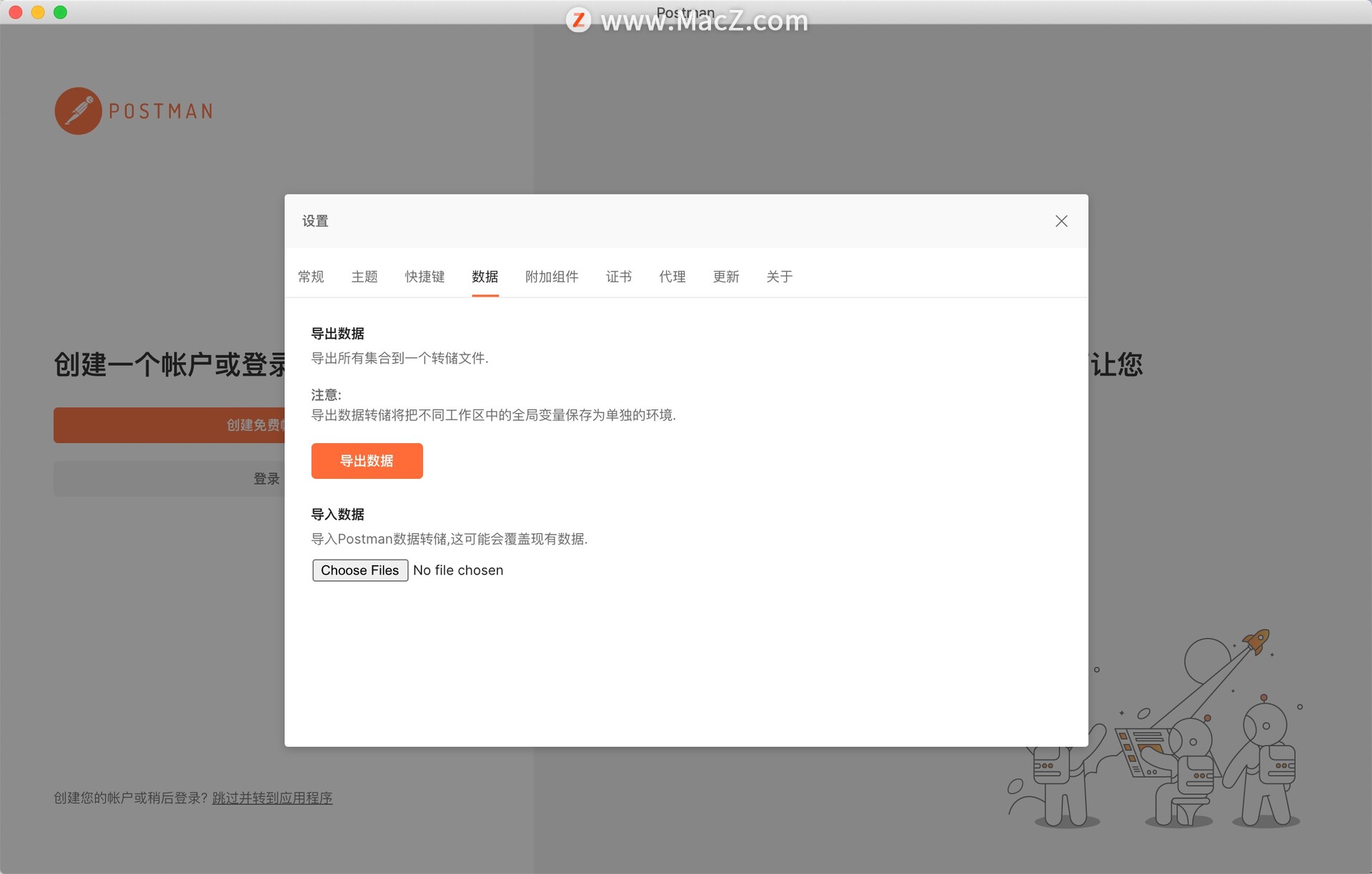Click the 设置 dialog title
This screenshot has height=874, width=1372.
315,221
